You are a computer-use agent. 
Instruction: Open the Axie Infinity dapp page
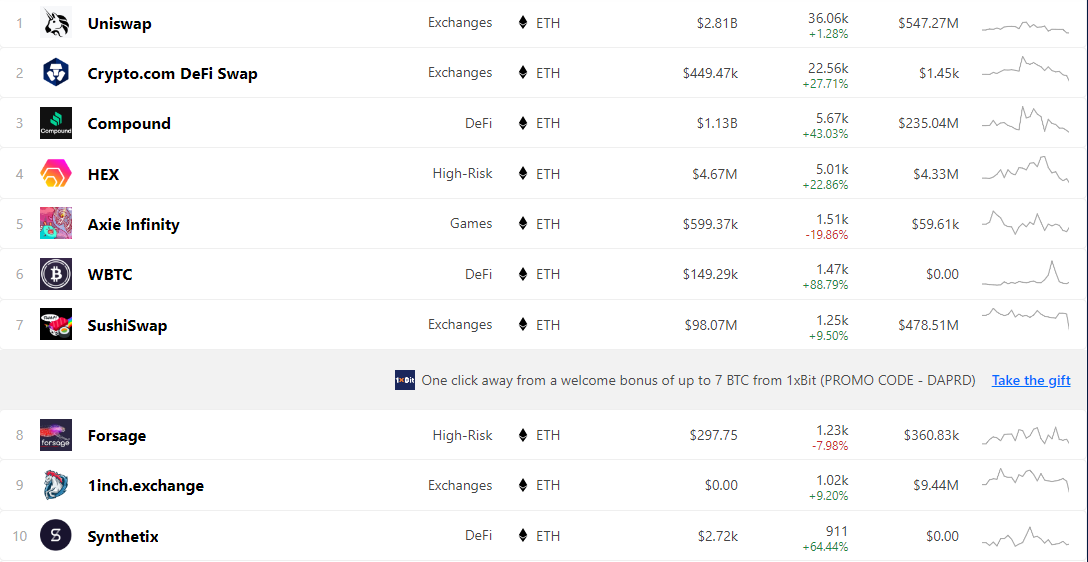(x=133, y=224)
